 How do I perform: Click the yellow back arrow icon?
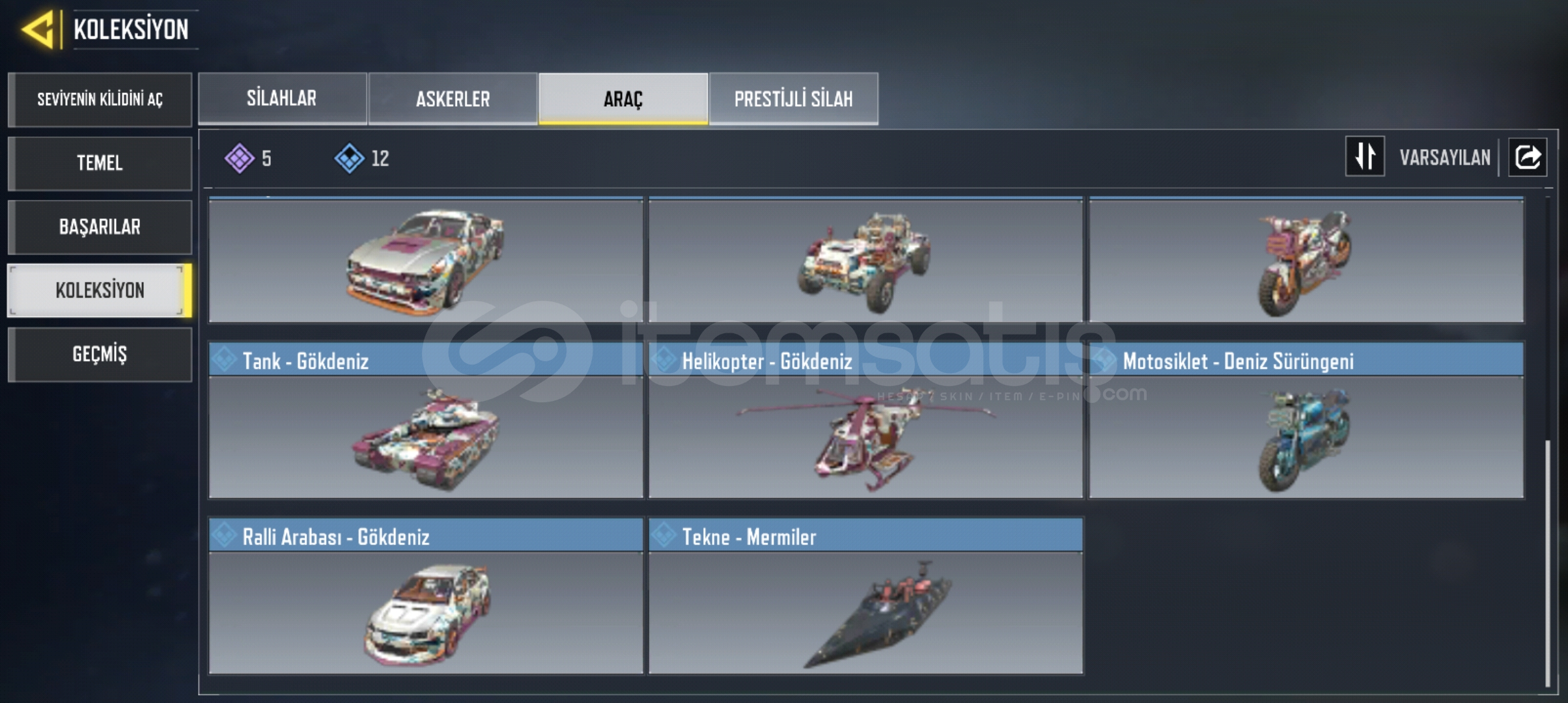click(x=38, y=29)
